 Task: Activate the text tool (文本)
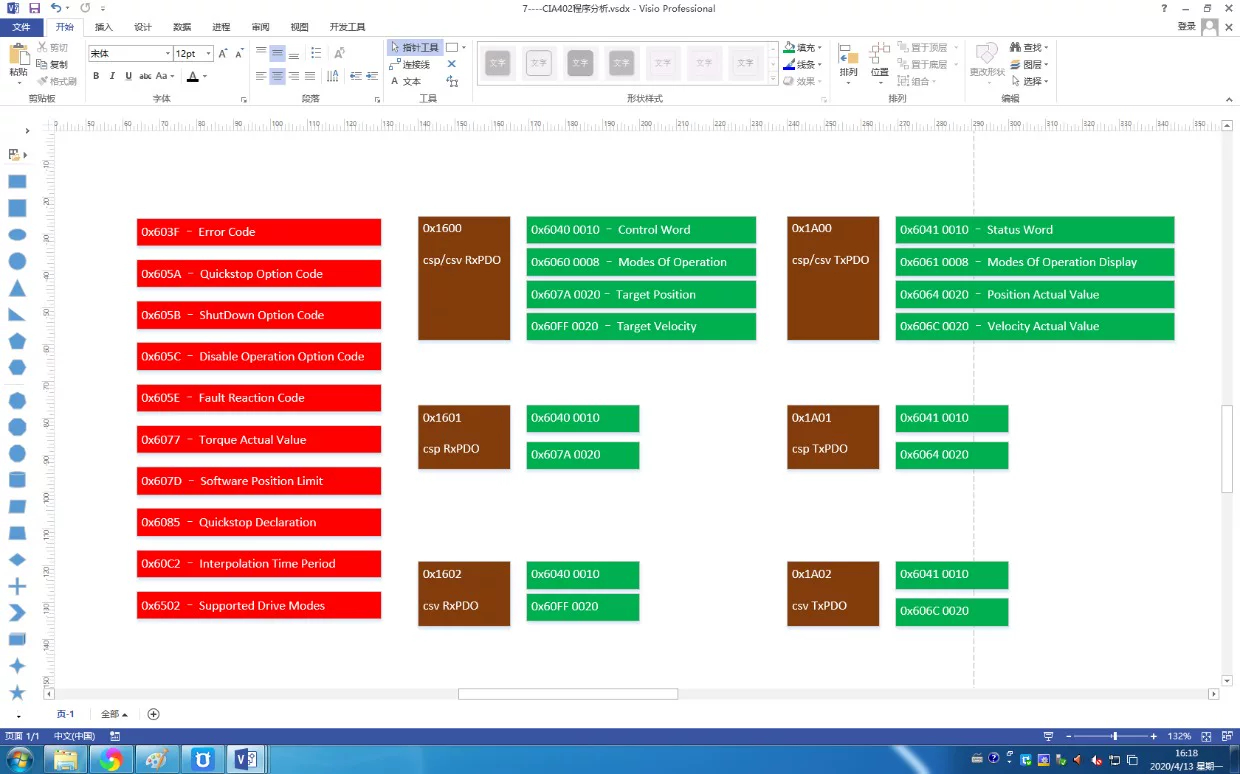coord(406,81)
